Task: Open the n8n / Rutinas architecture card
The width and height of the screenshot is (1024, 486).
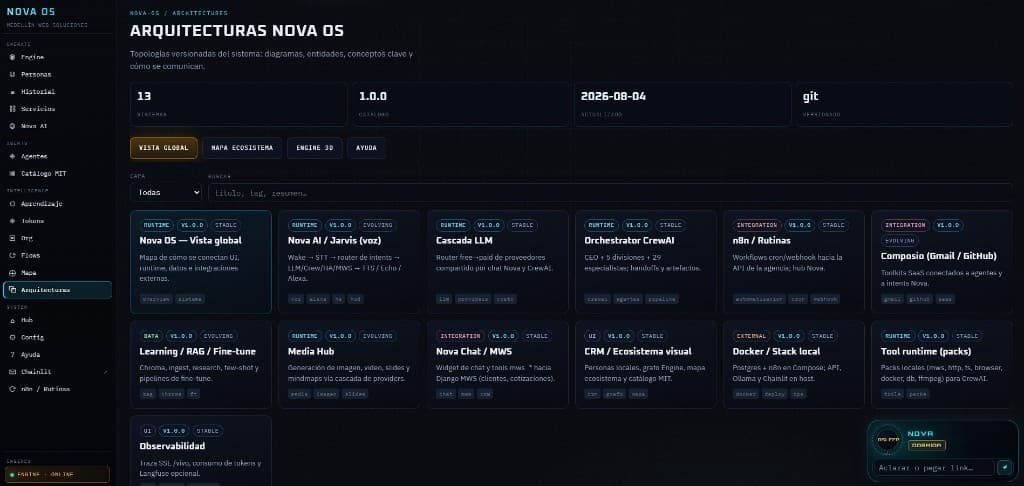Action: pyautogui.click(x=794, y=262)
